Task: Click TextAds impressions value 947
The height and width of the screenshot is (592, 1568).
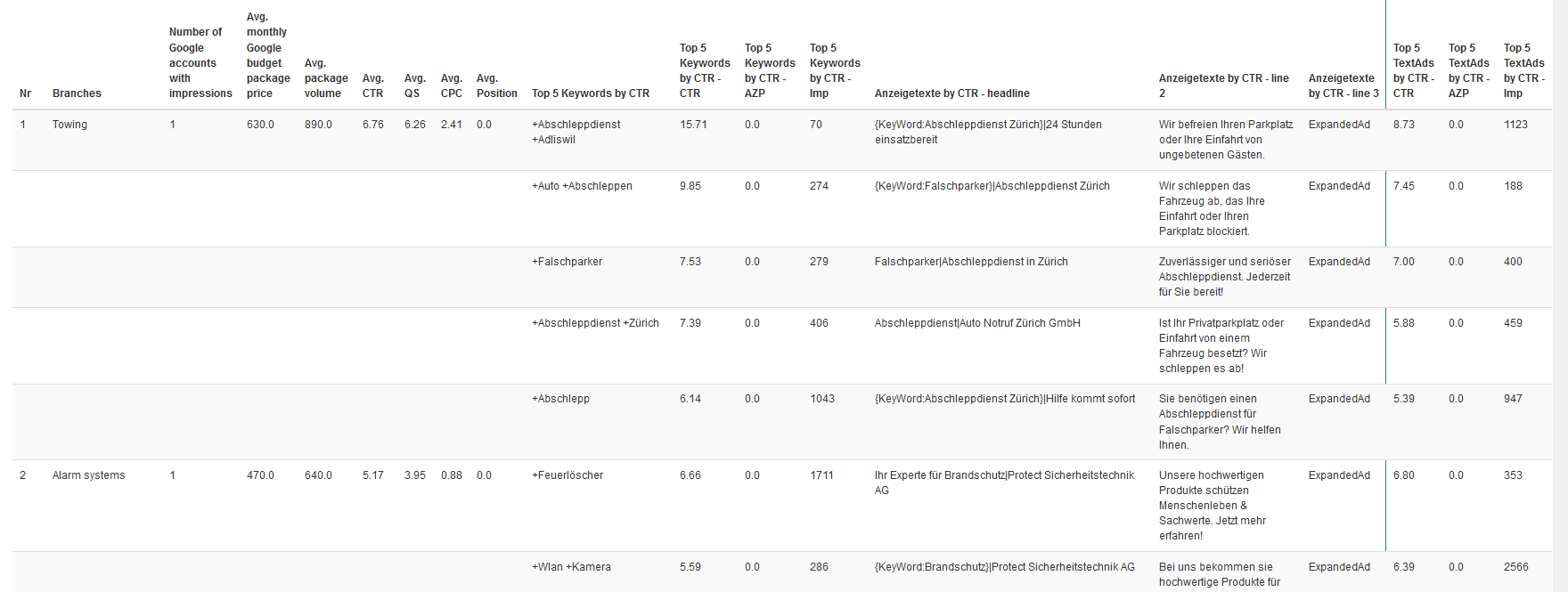Action: pyautogui.click(x=1513, y=399)
